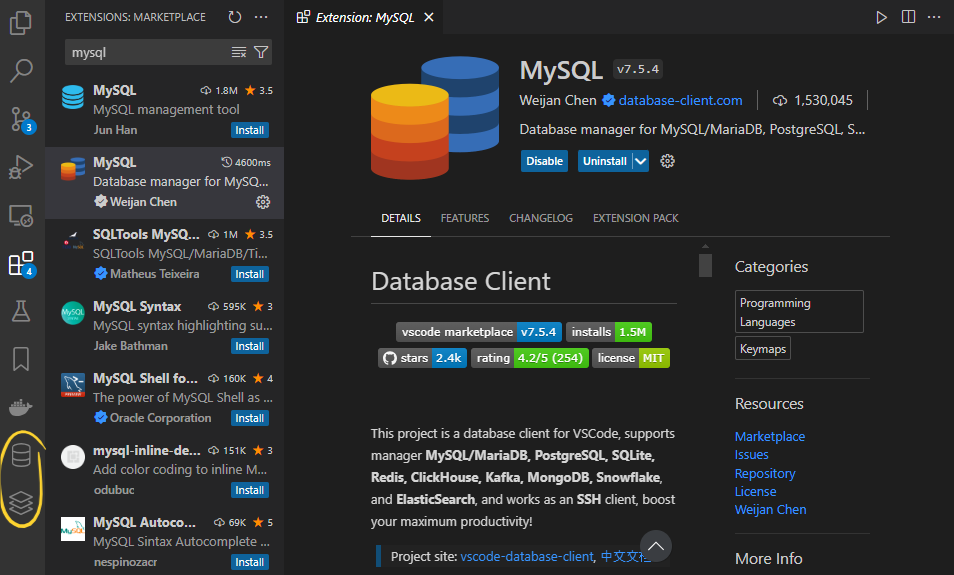
Task: Open the Repository resource link
Action: [765, 473]
